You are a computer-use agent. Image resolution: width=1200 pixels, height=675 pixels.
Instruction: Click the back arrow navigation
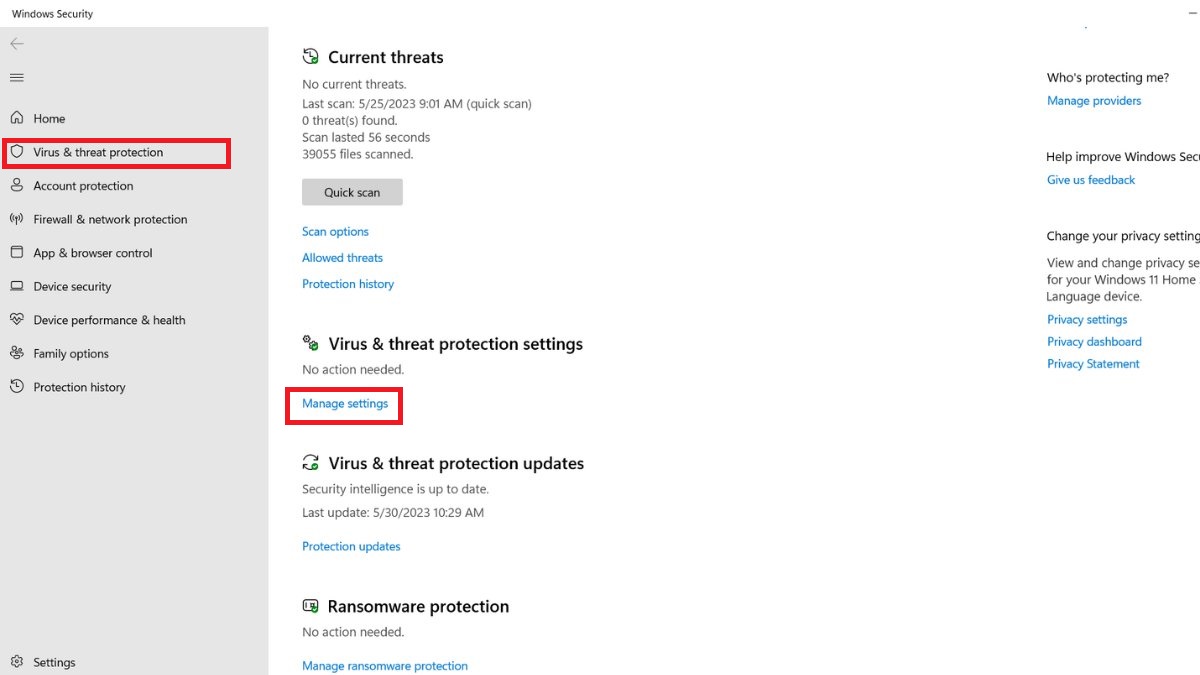[16, 43]
